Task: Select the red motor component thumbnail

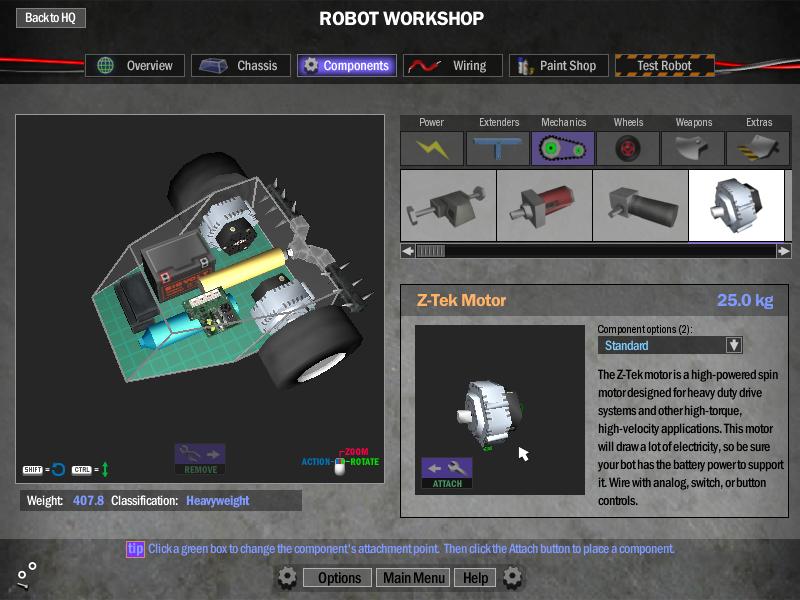Action: click(x=544, y=206)
